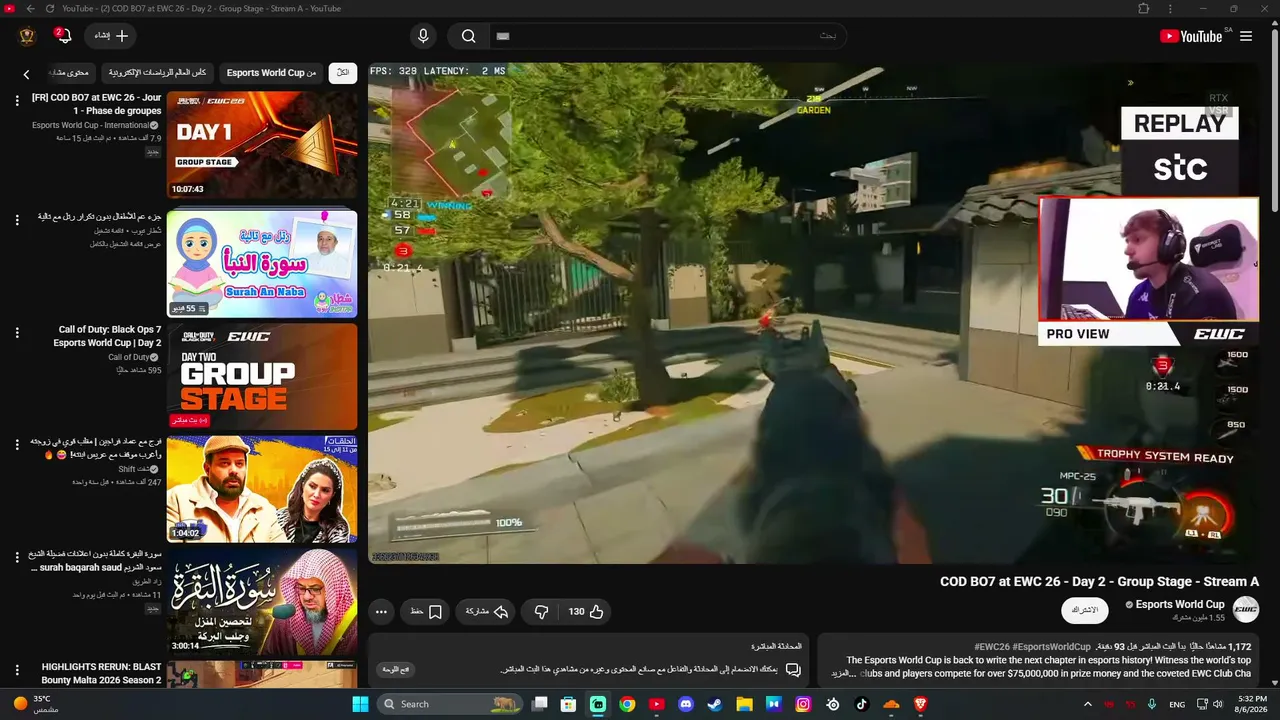This screenshot has height=720, width=1280.
Task: Open the Windows Start menu
Action: pos(360,704)
